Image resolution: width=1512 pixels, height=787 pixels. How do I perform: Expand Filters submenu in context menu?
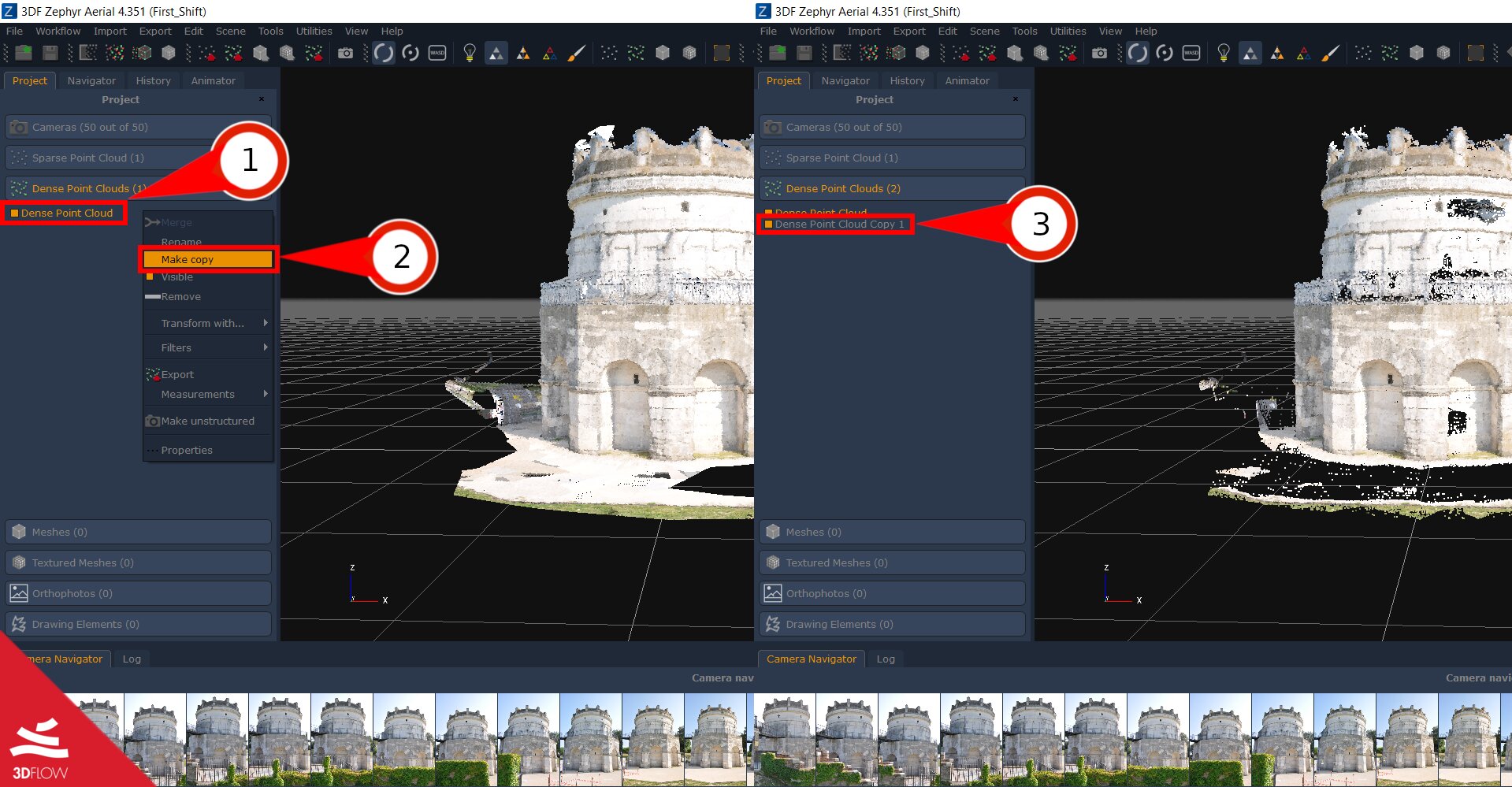click(208, 347)
